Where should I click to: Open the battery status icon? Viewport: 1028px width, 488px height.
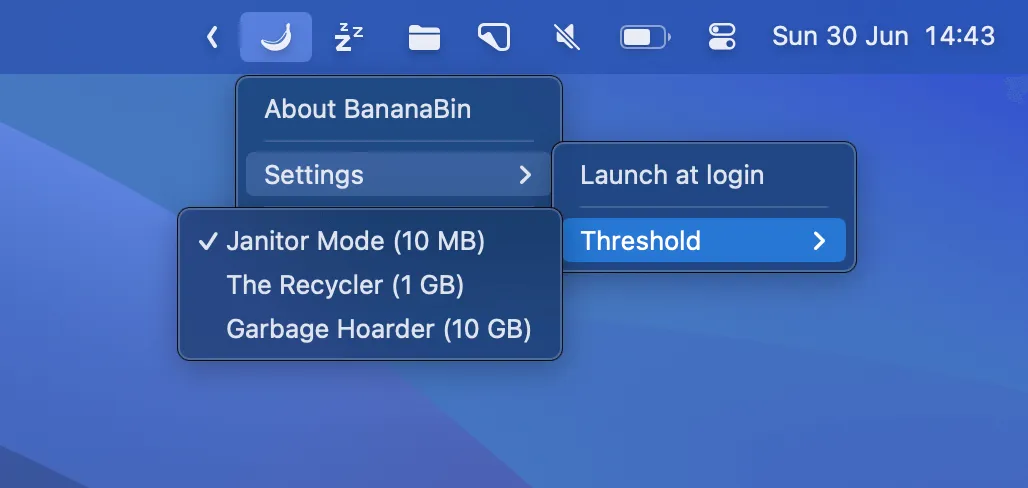tap(645, 38)
